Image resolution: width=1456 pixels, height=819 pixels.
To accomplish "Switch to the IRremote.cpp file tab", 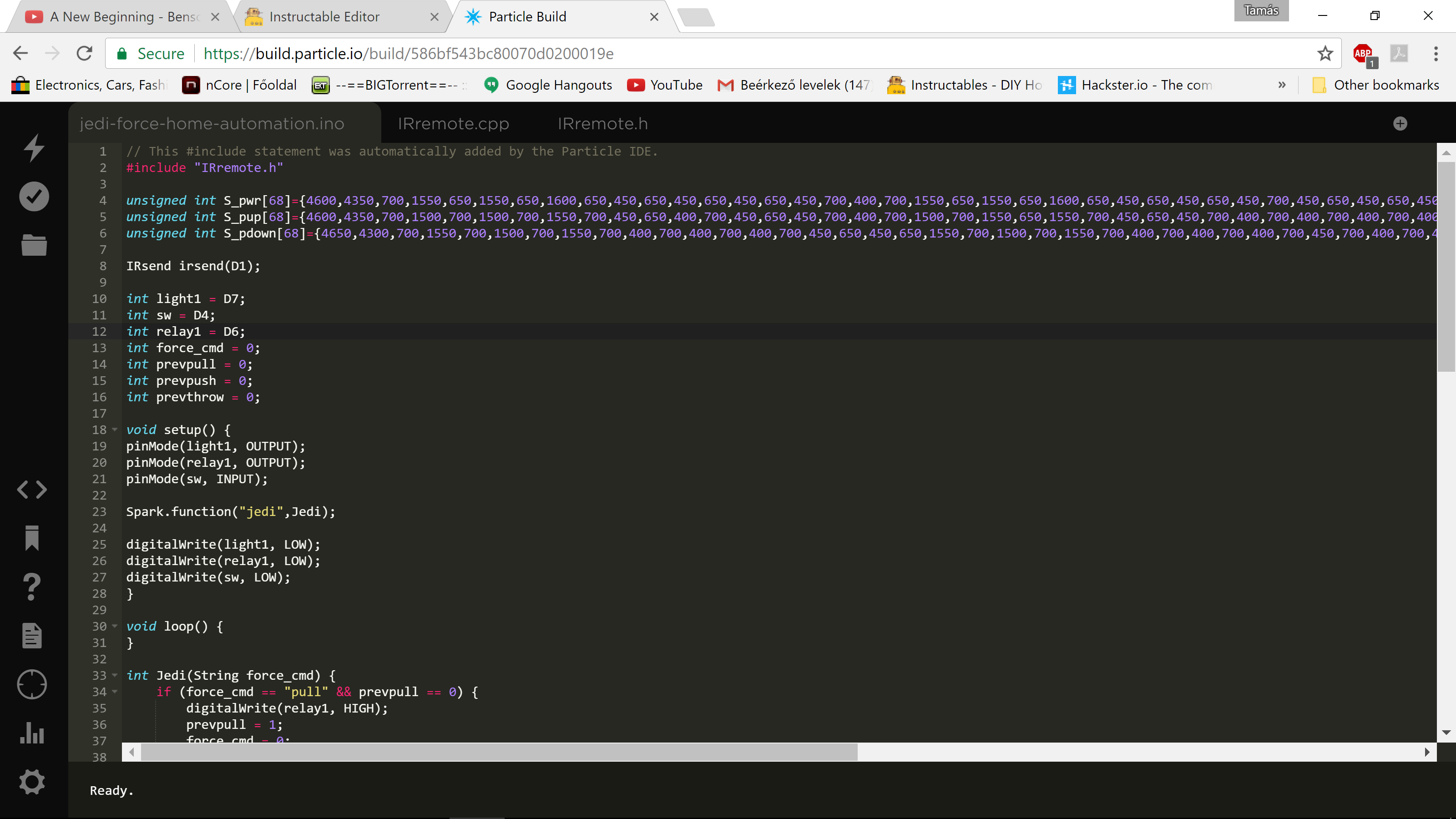I will click(453, 124).
